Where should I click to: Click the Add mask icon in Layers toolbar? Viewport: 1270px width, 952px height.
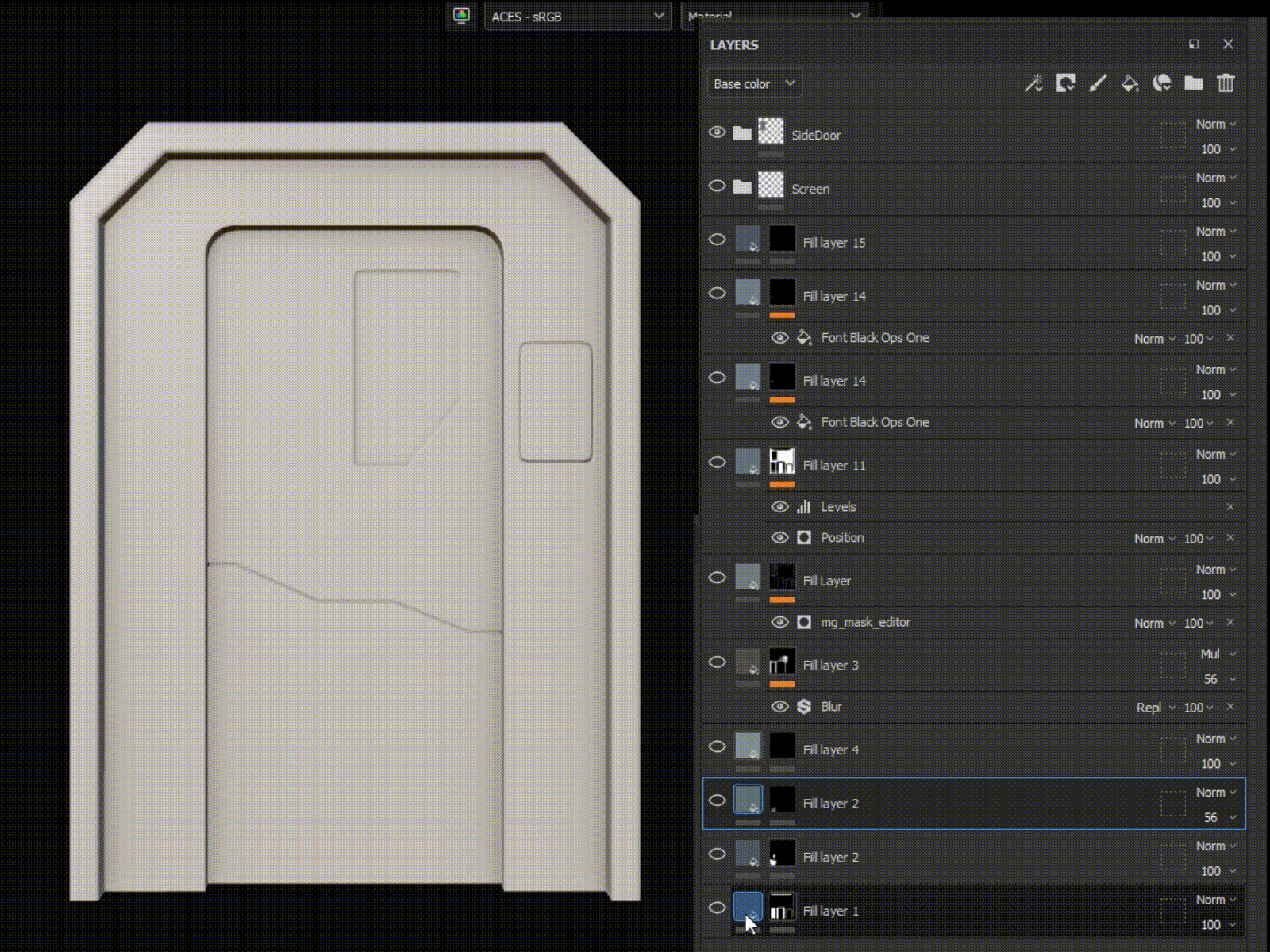click(1065, 83)
